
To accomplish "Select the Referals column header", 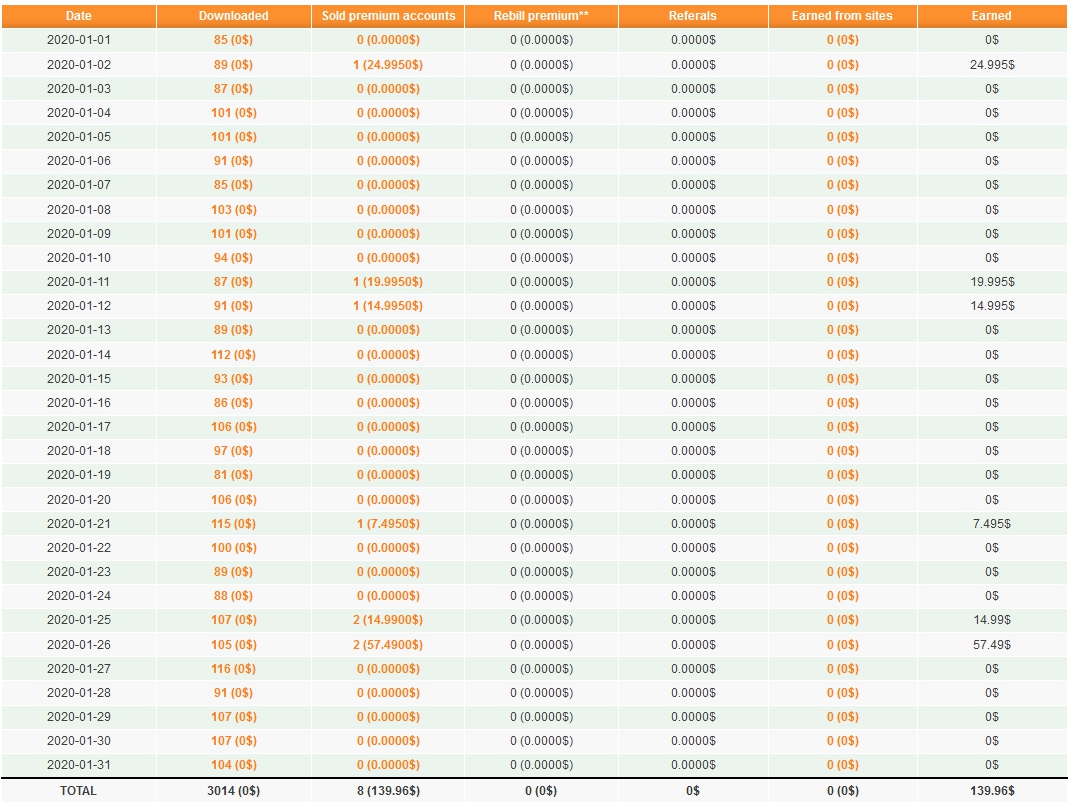I will 693,16.
